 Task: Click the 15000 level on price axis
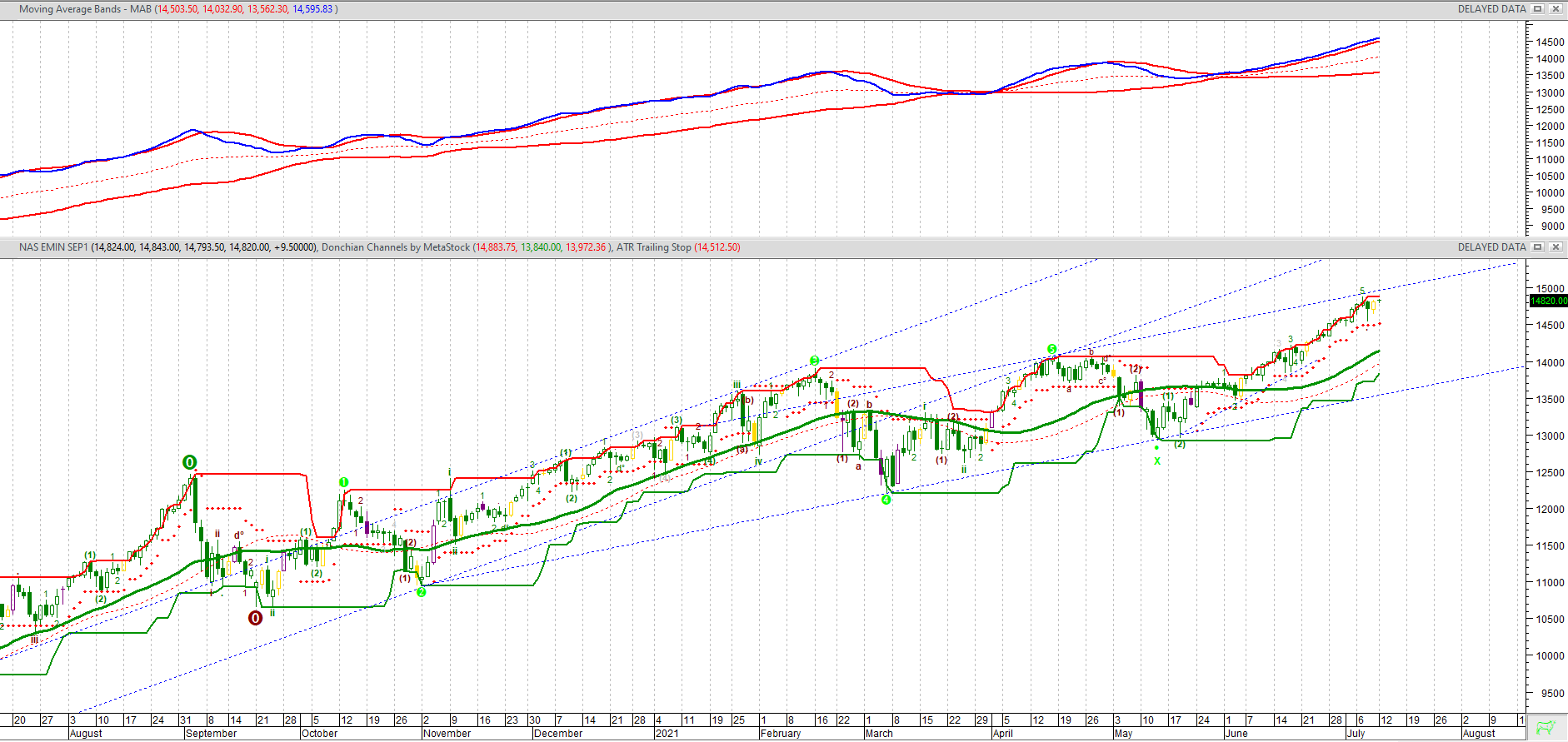[x=1551, y=289]
